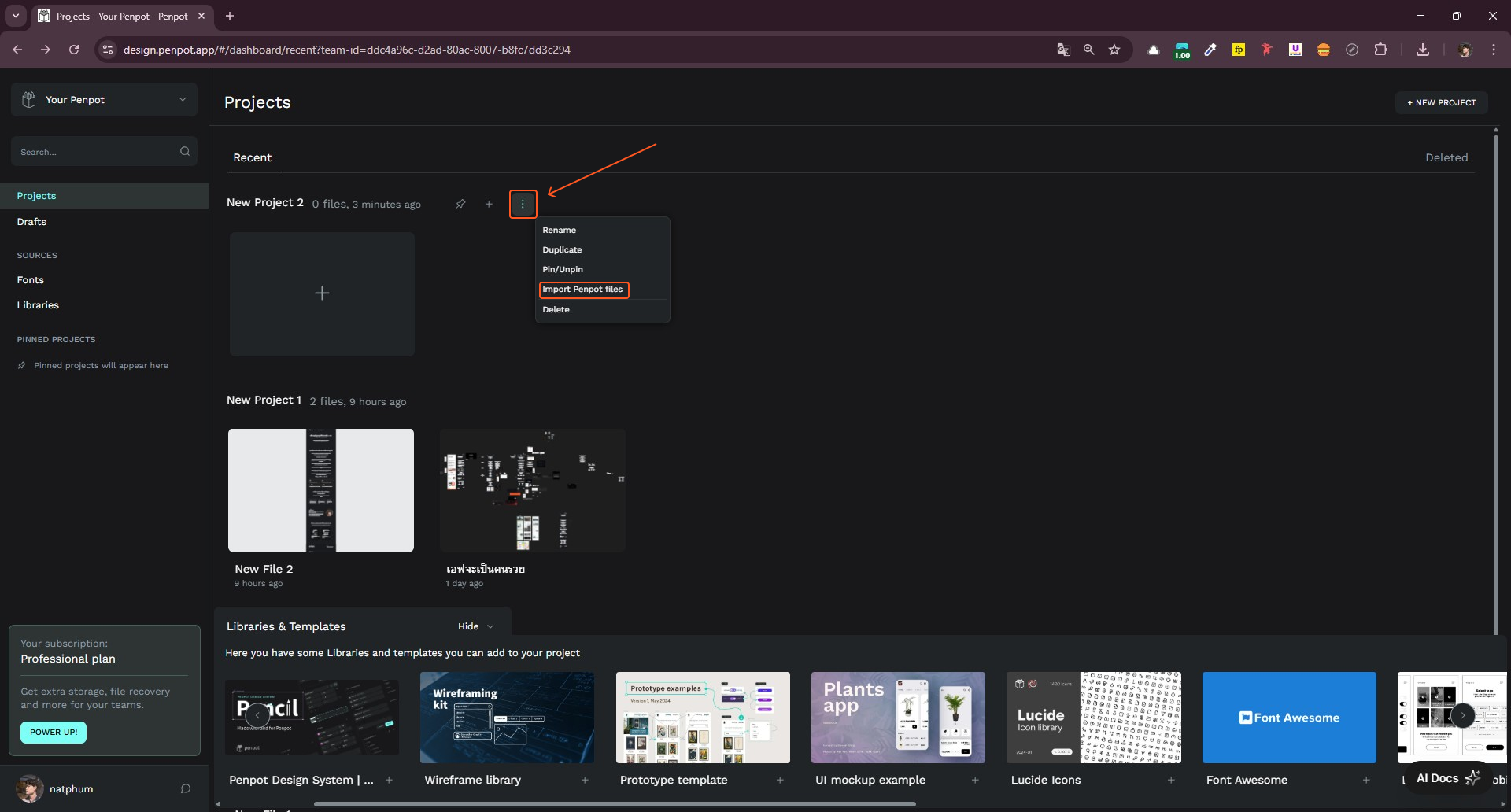Add Wireframe library with plus icon
The image size is (1511, 812).
coord(585,780)
